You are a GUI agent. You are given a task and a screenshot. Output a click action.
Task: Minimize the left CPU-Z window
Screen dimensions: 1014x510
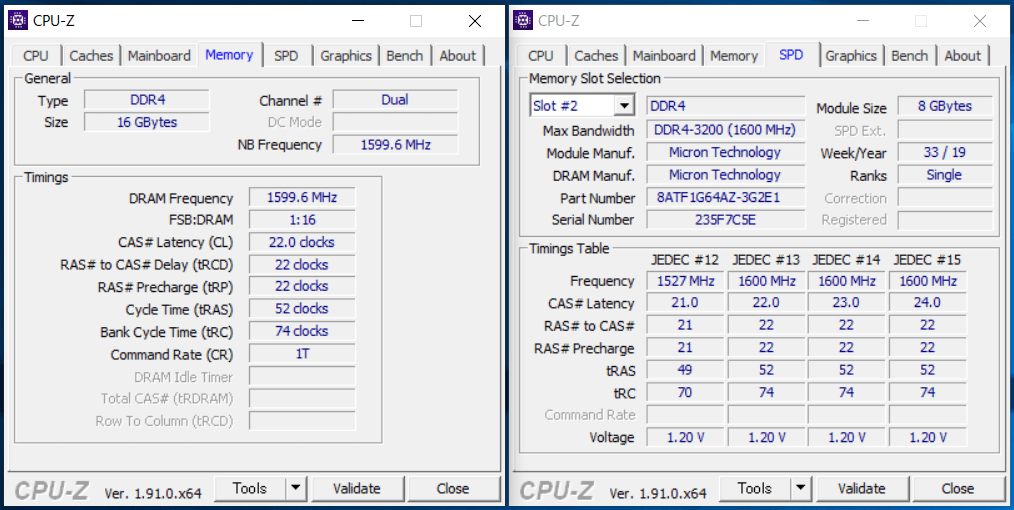tap(358, 21)
